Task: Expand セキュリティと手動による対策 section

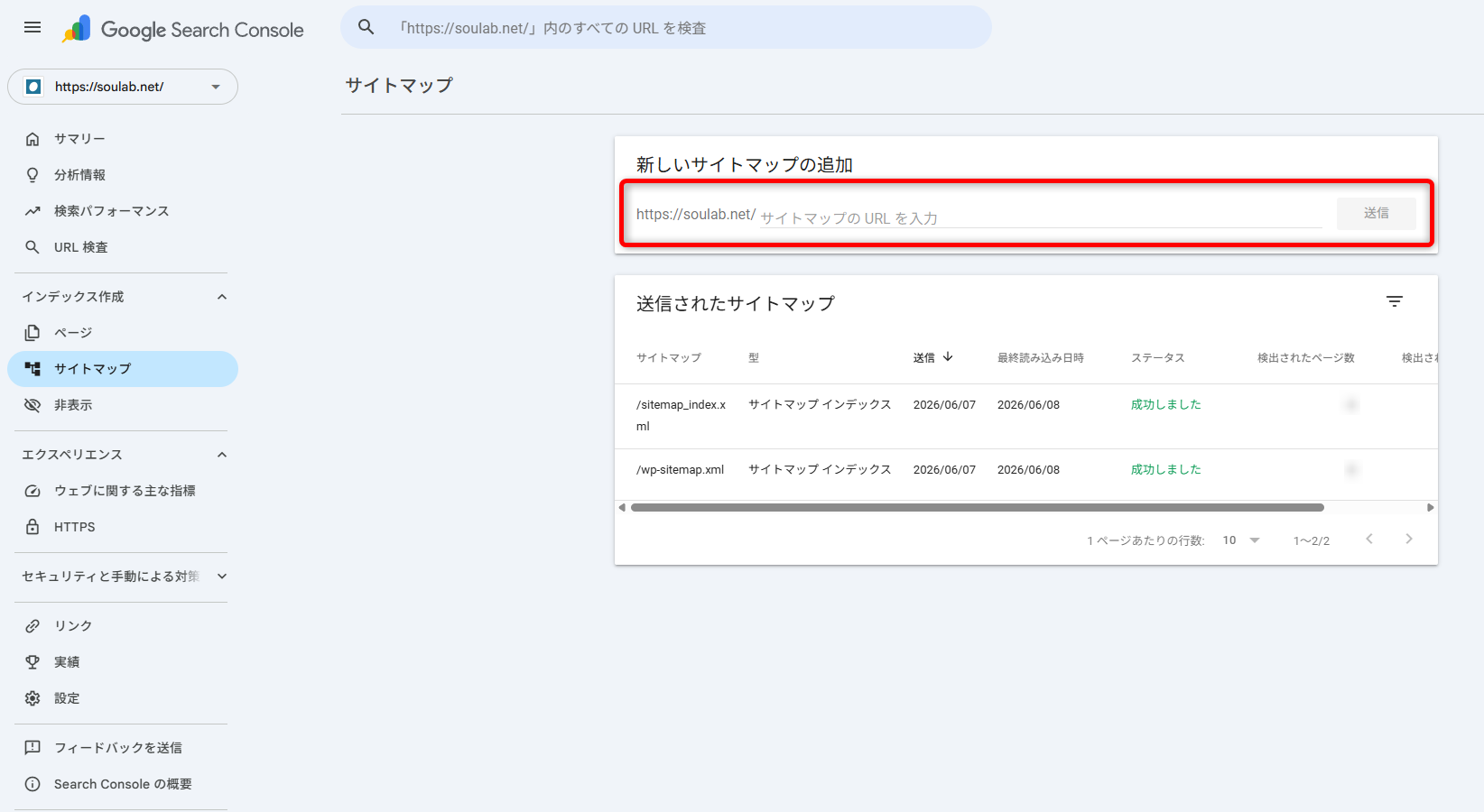Action: (222, 577)
